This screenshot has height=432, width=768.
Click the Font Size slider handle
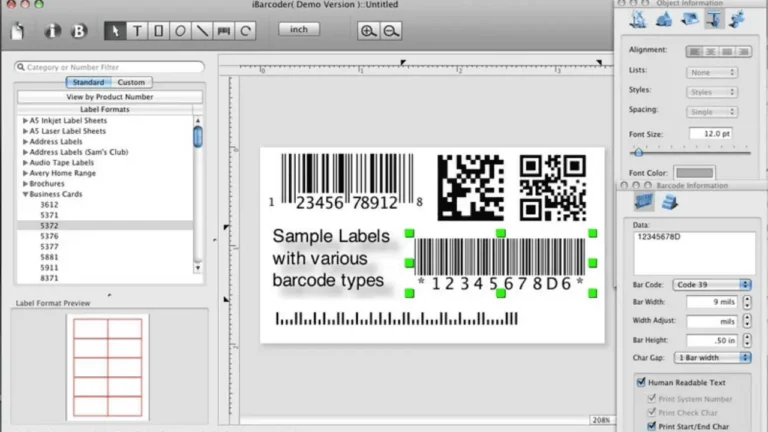pyautogui.click(x=638, y=152)
